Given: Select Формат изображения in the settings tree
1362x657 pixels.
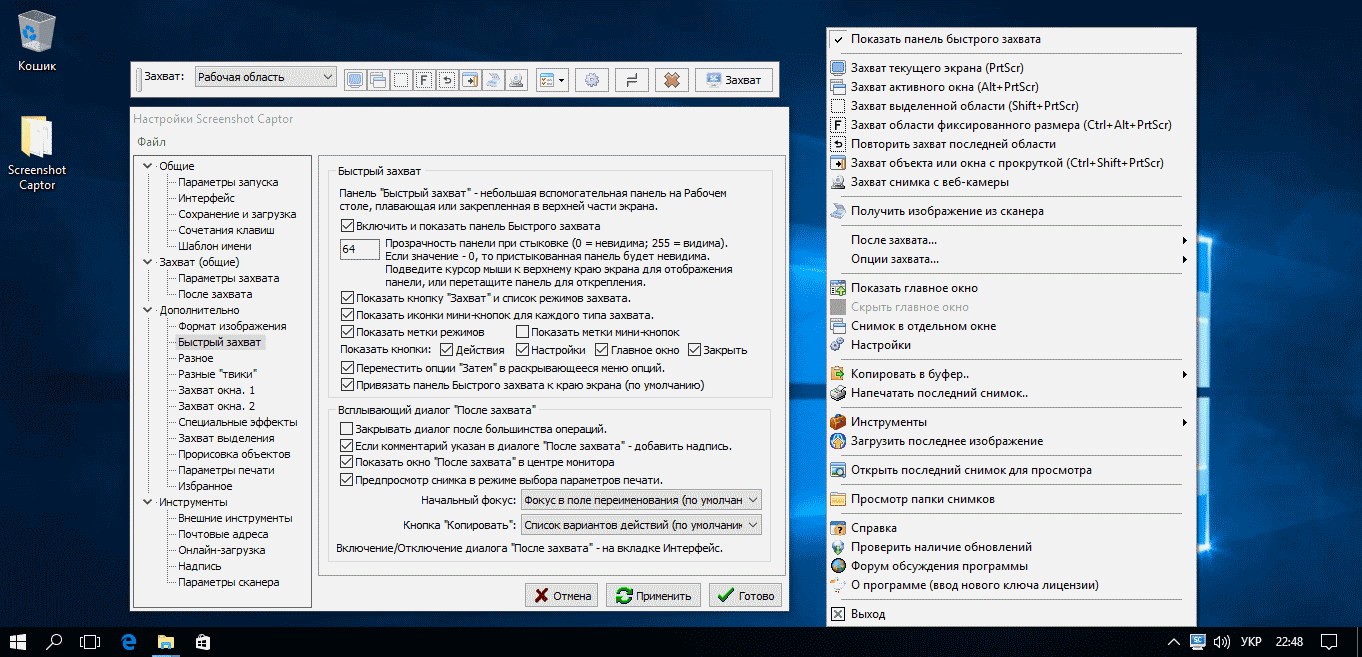Looking at the screenshot, I should pos(232,326).
